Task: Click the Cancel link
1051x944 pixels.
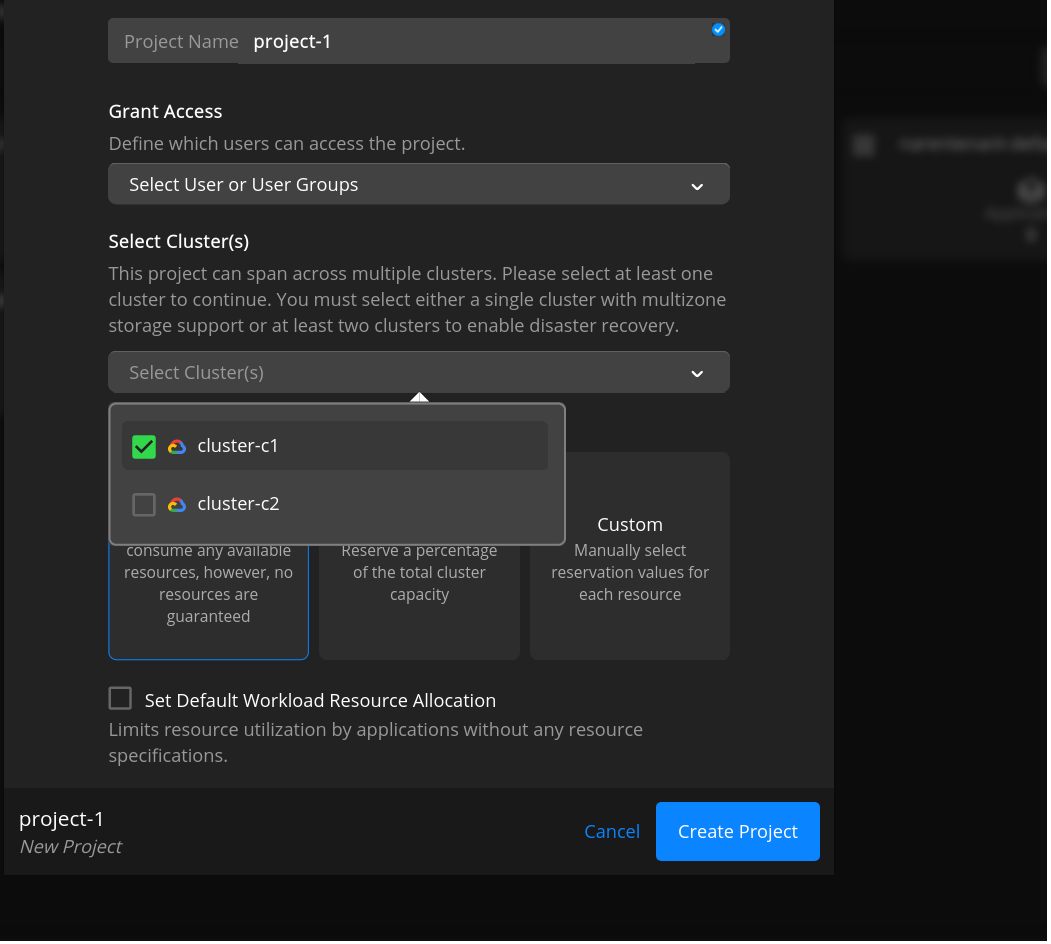Action: (x=613, y=833)
